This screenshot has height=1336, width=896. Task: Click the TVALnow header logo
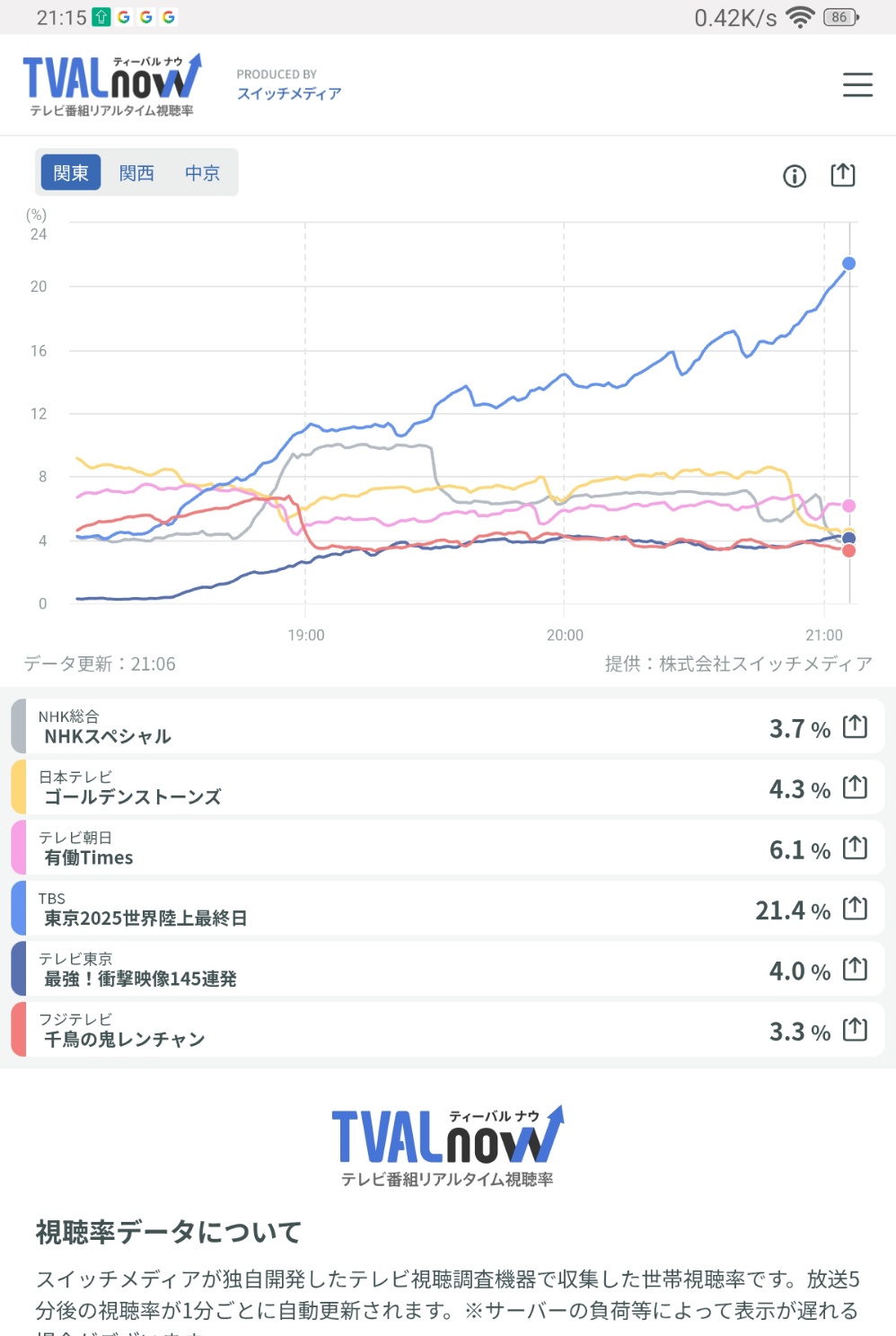(111, 84)
